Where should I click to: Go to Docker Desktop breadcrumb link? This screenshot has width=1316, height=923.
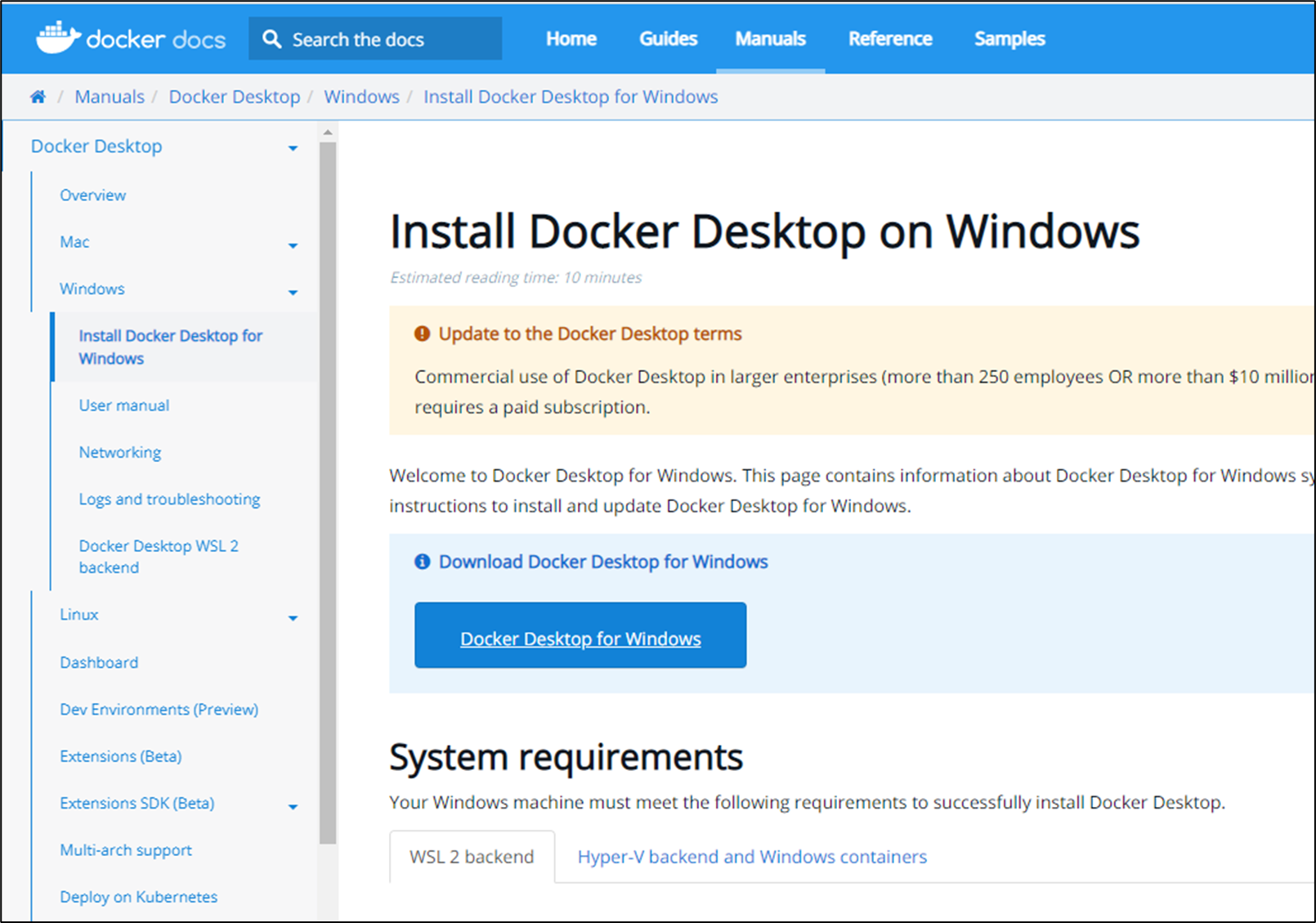(x=235, y=96)
